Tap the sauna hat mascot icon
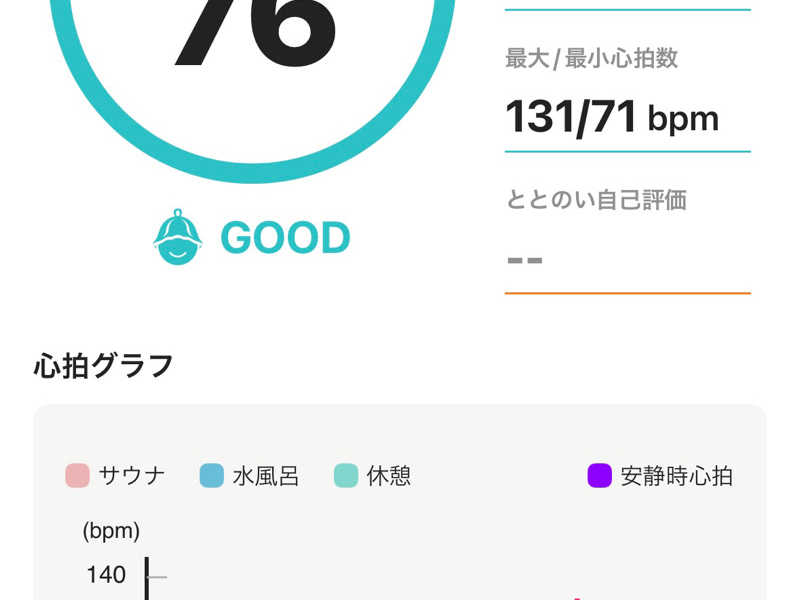The height and width of the screenshot is (600, 800). tap(178, 238)
